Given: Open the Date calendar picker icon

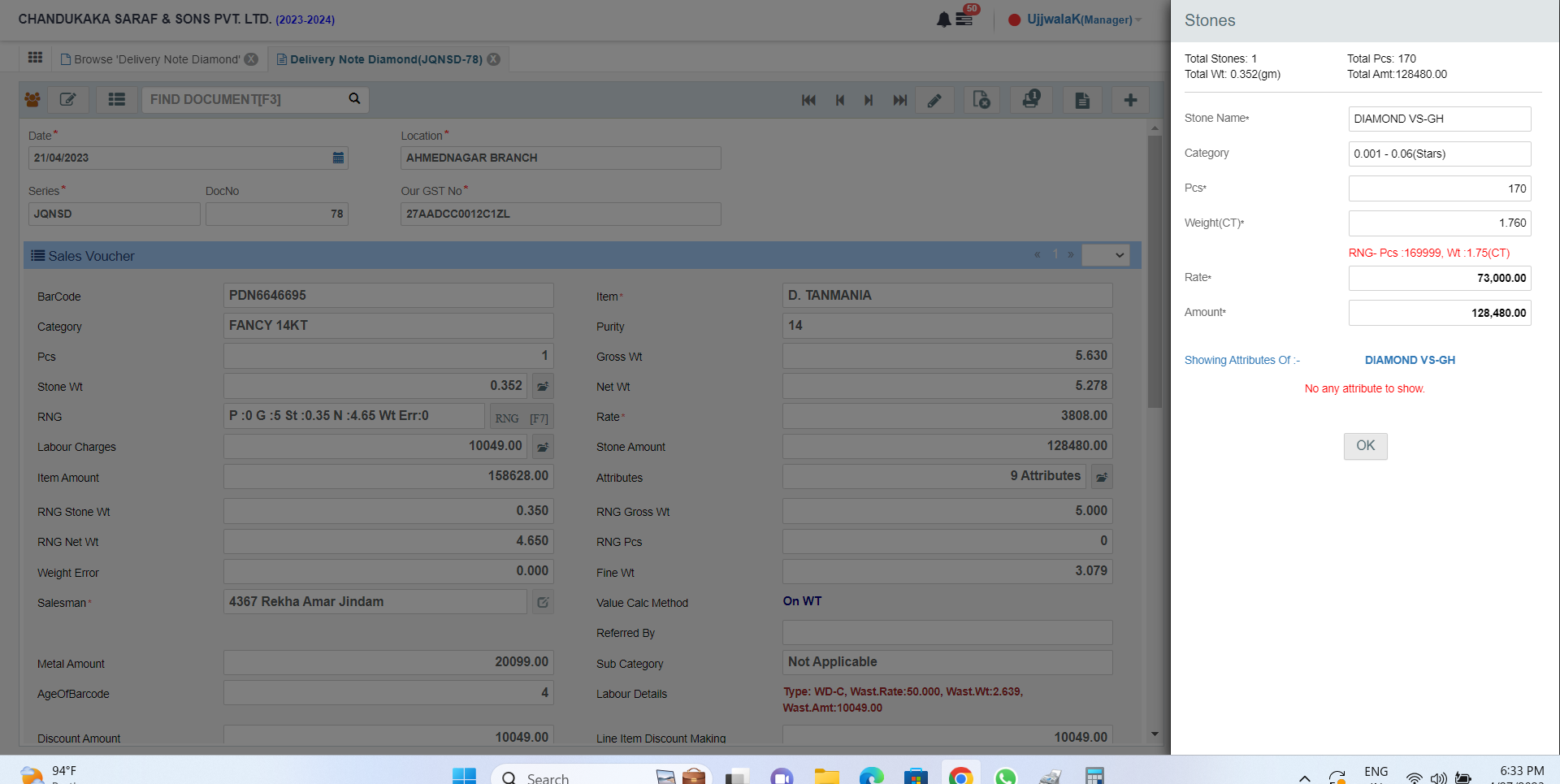Looking at the screenshot, I should coord(338,158).
